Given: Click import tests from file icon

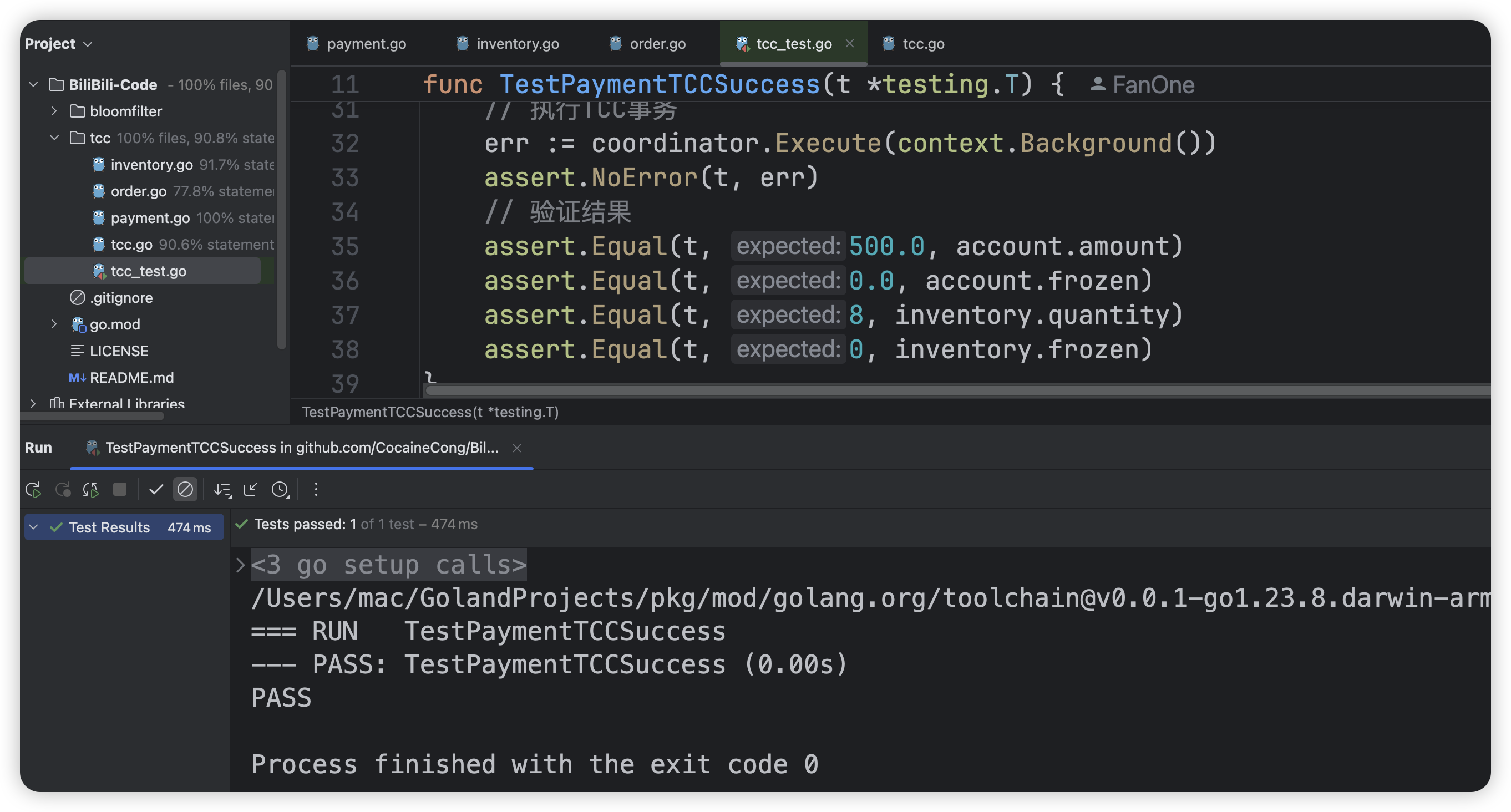Looking at the screenshot, I should point(251,489).
